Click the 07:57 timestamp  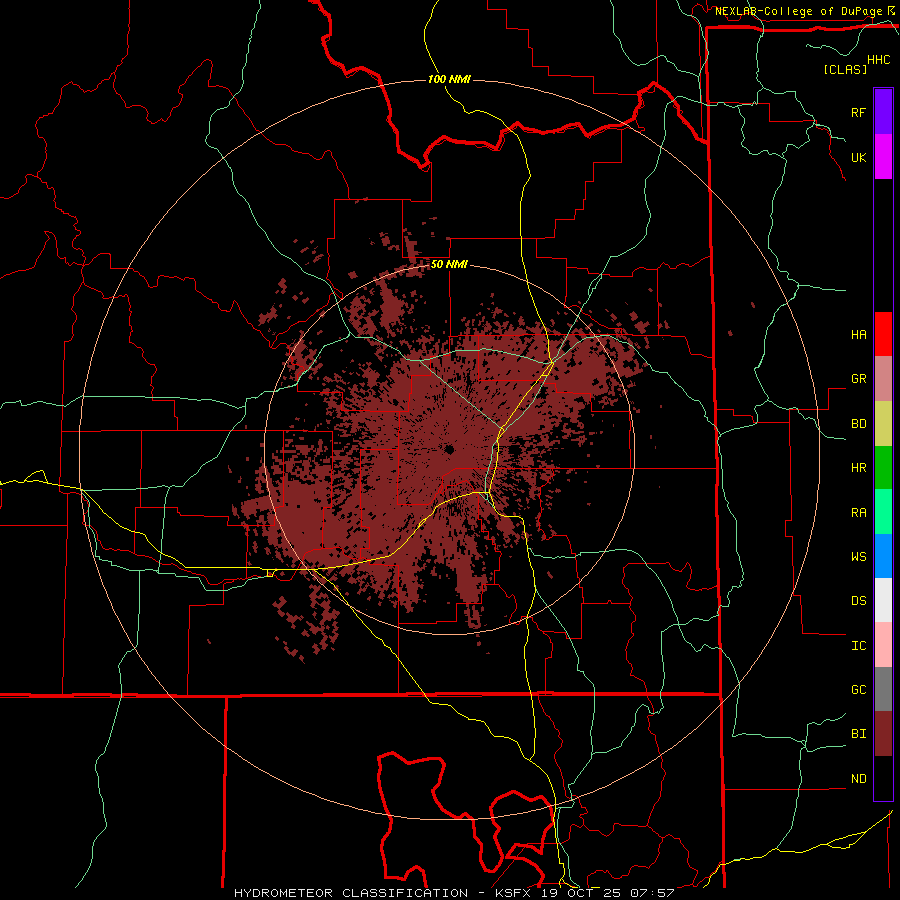[651, 893]
